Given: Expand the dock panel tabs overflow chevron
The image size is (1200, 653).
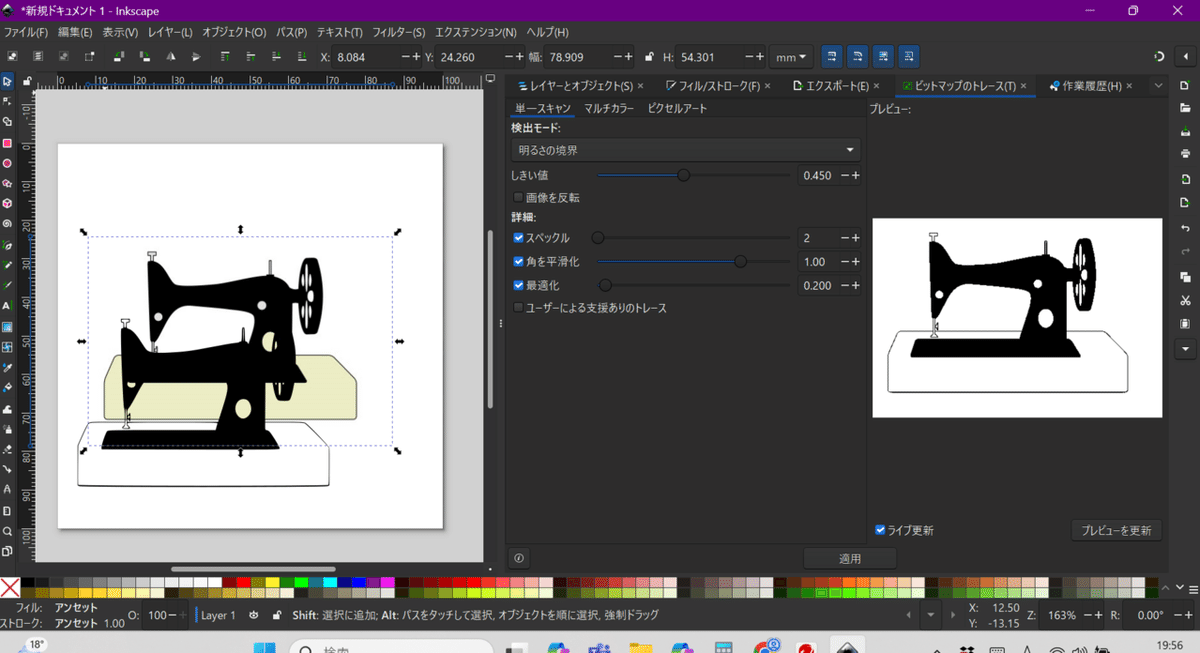Looking at the screenshot, I should [x=1158, y=86].
